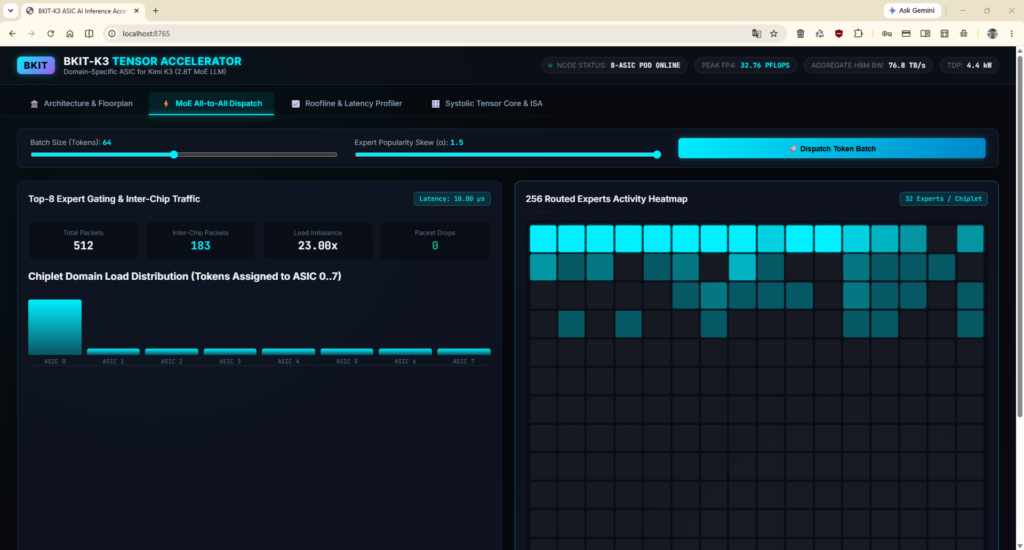Select the MoE All-to-All Dispatch tab
1024x550 pixels.
(212, 104)
